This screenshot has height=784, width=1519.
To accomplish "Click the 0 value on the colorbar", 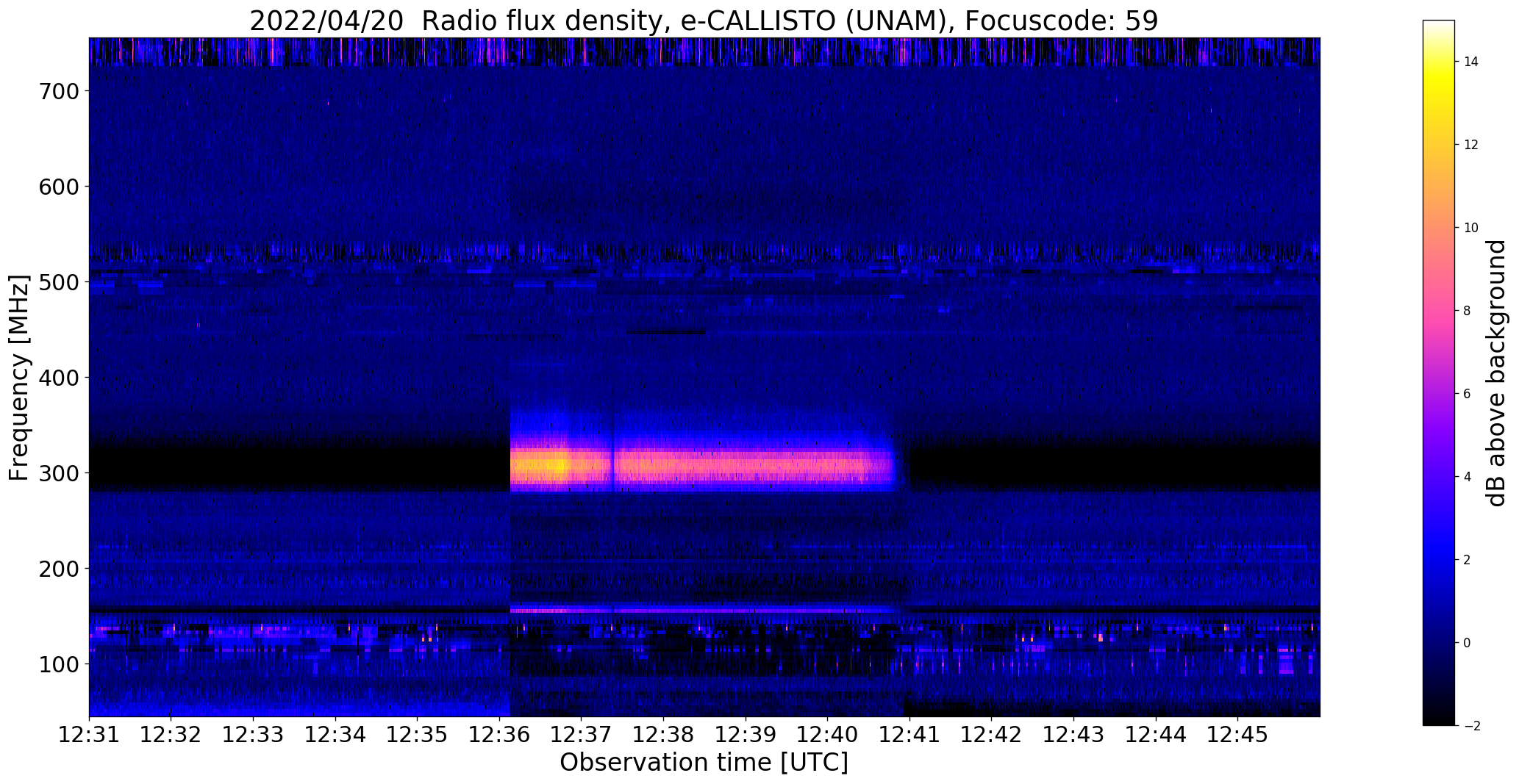I will pos(1468,644).
